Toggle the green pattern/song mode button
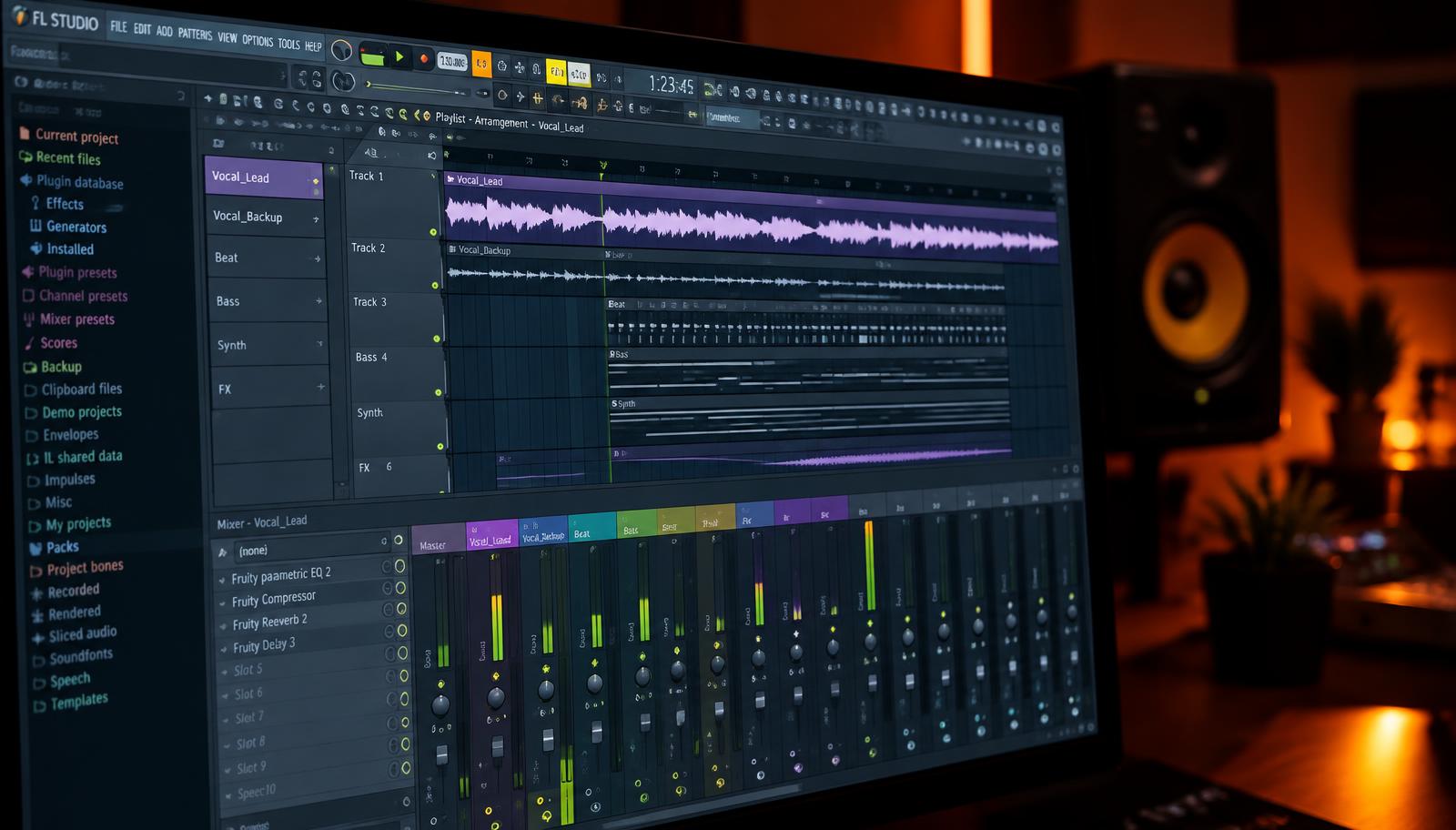Screen dimensions: 1456x830 pyautogui.click(x=372, y=56)
